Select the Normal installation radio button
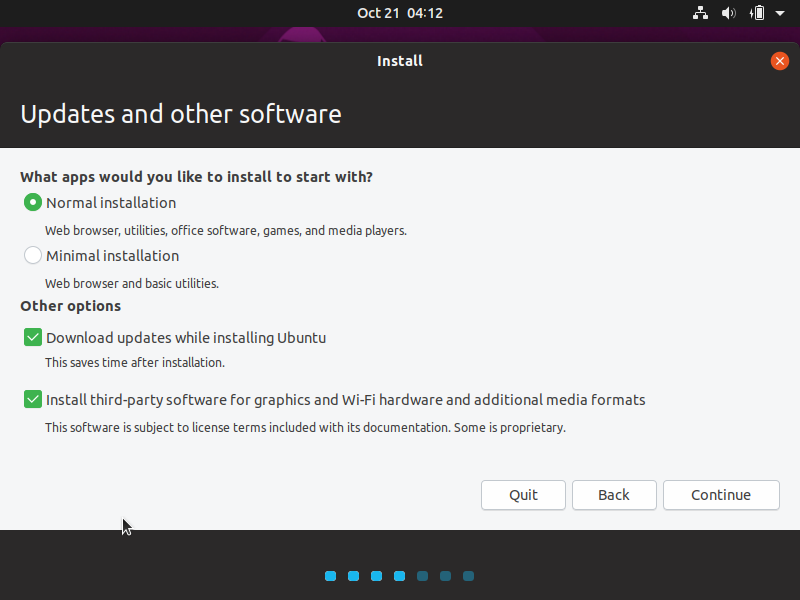The width and height of the screenshot is (800, 600). tap(33, 203)
